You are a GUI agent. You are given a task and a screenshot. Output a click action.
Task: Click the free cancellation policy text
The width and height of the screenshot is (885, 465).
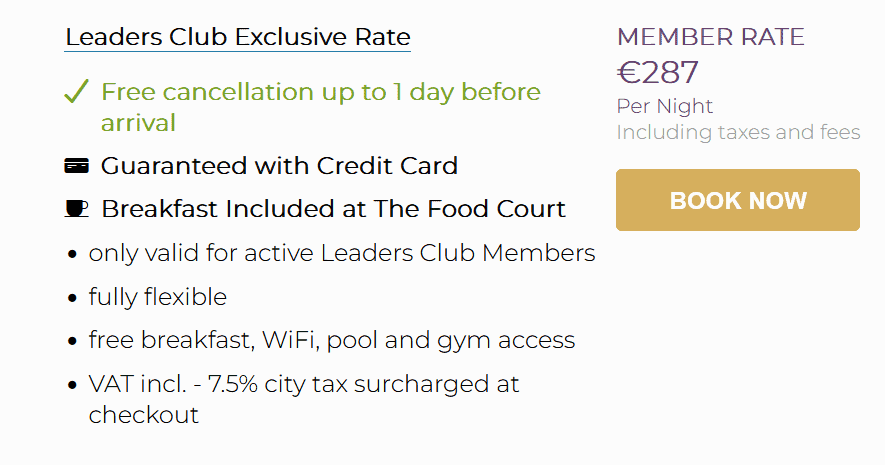pos(320,107)
